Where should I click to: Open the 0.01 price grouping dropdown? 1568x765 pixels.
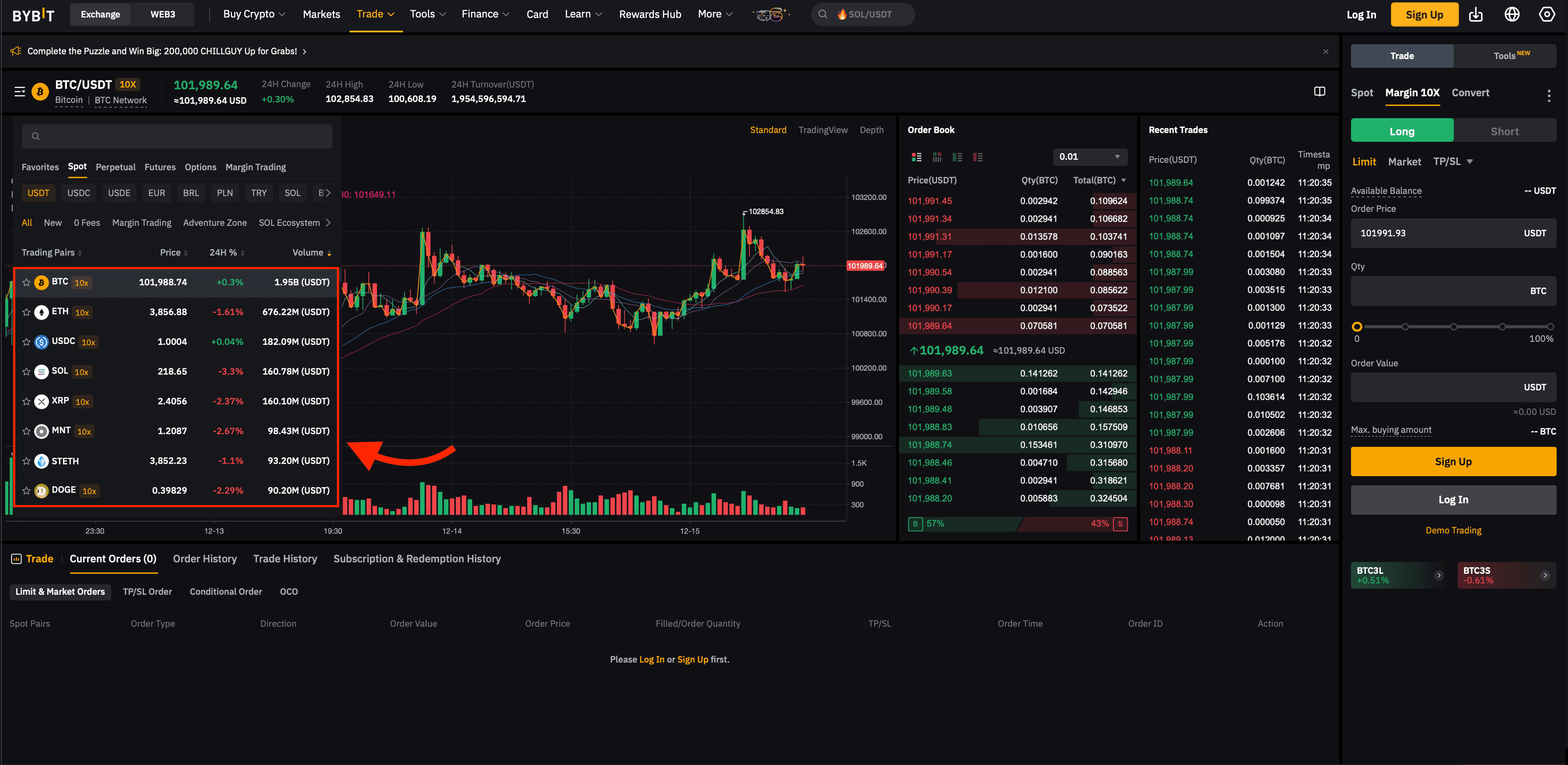click(x=1089, y=157)
